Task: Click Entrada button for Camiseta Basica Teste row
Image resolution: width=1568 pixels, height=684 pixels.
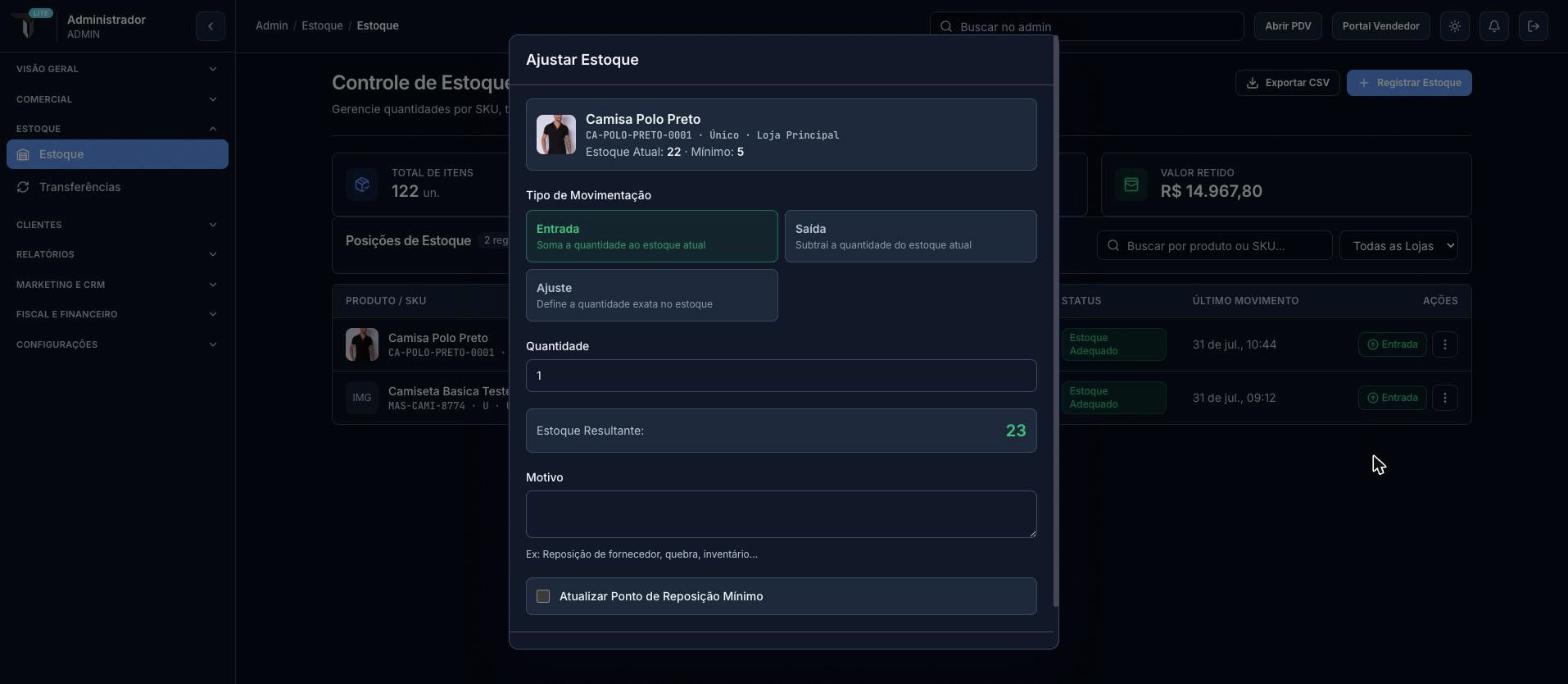Action: point(1392,398)
